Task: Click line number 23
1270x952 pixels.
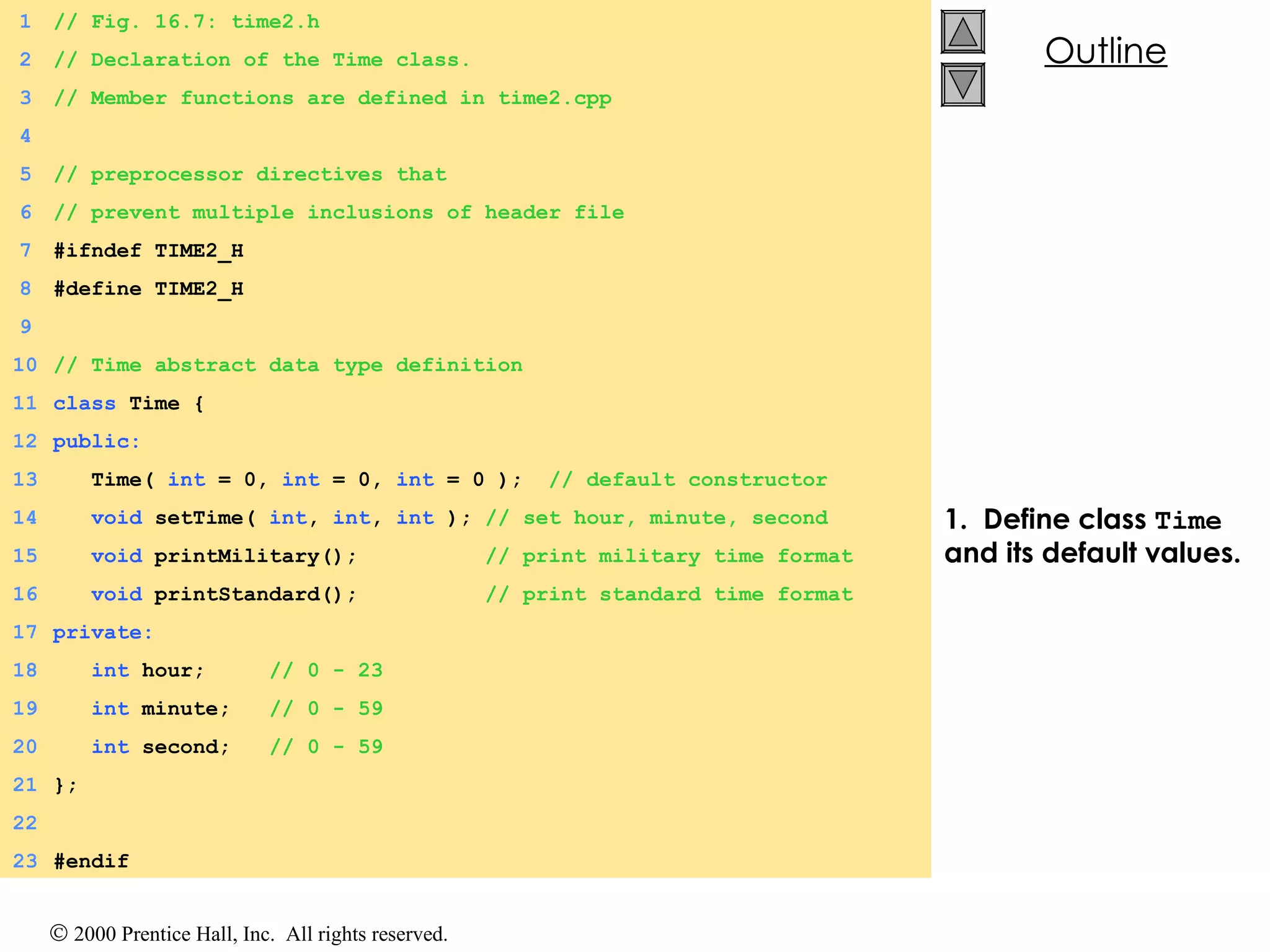Action: tap(25, 862)
